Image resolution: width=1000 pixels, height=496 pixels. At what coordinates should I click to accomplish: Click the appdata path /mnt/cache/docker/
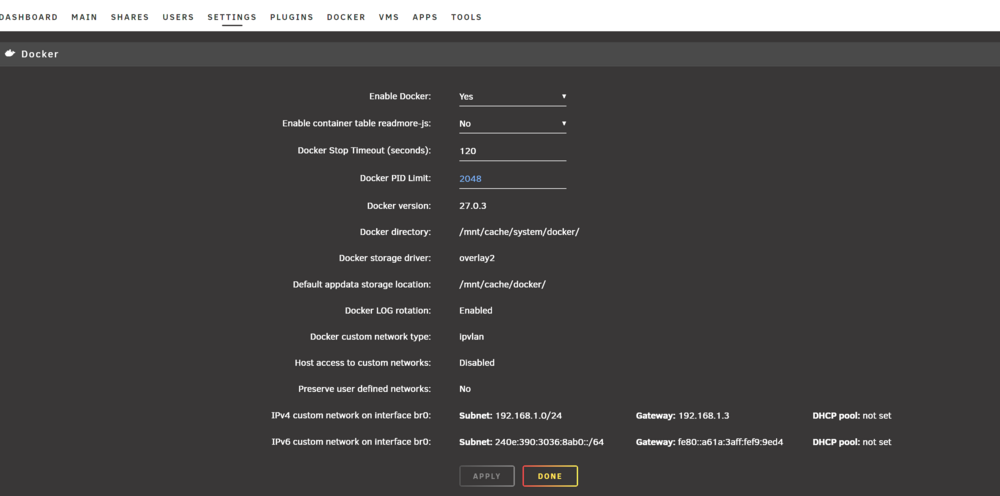(x=503, y=284)
